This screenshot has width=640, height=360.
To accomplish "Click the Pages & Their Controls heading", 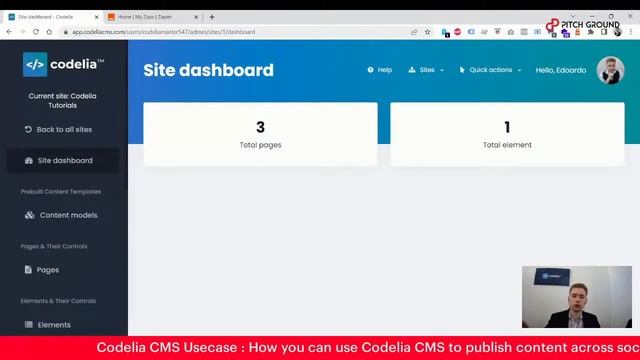I will click(x=54, y=246).
